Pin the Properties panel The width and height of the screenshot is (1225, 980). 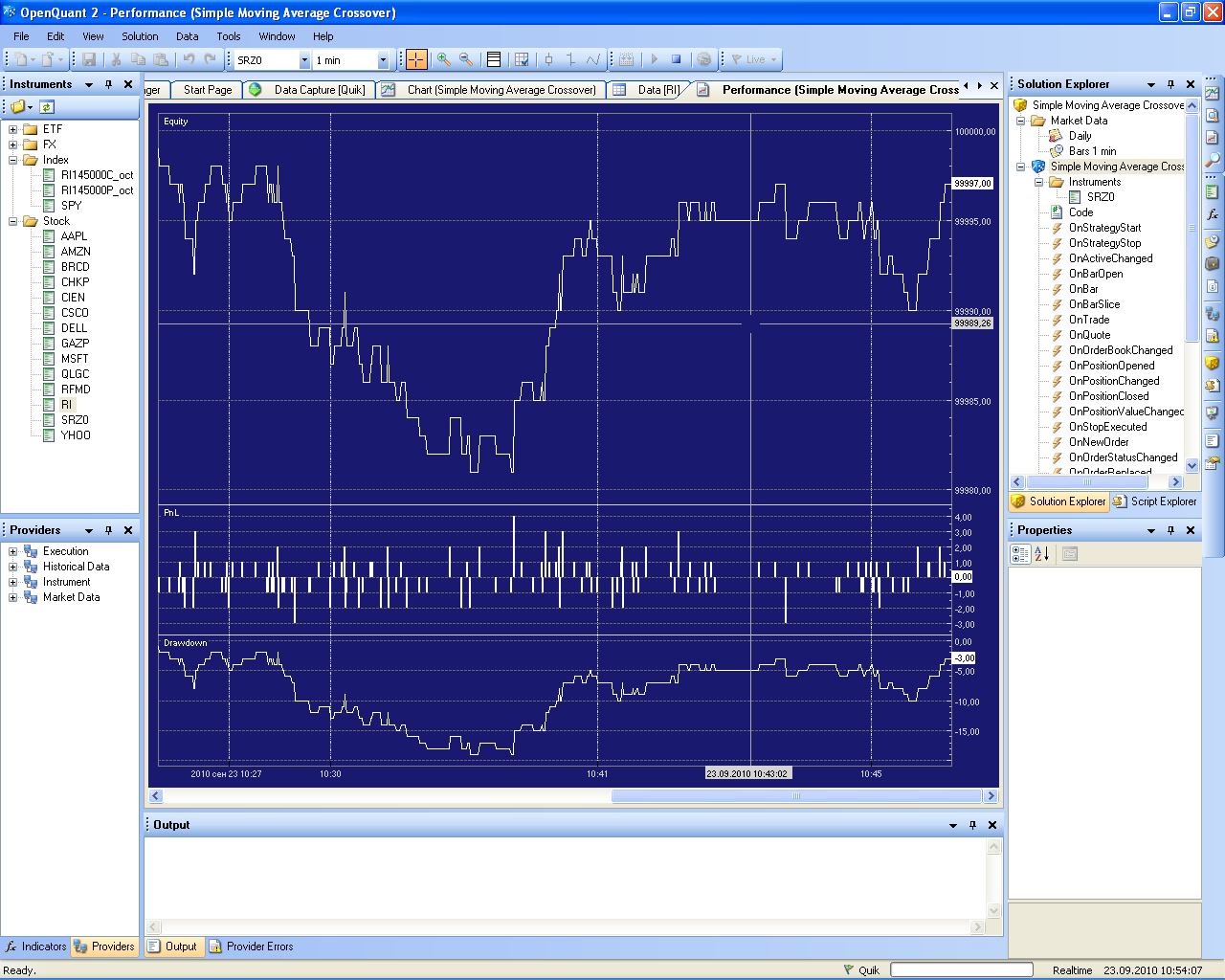tap(1170, 530)
